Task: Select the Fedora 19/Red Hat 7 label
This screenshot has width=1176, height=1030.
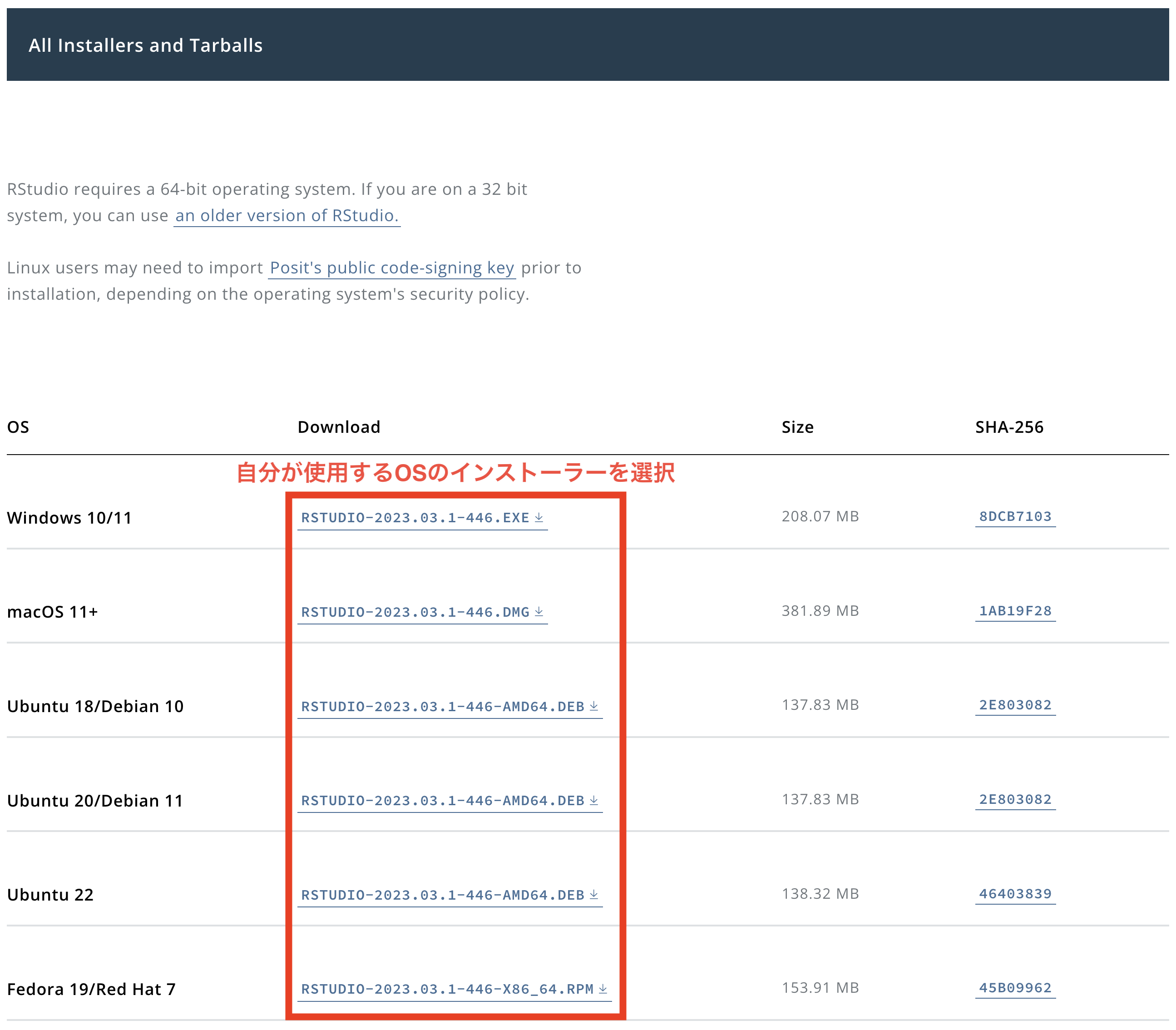Action: [x=91, y=989]
